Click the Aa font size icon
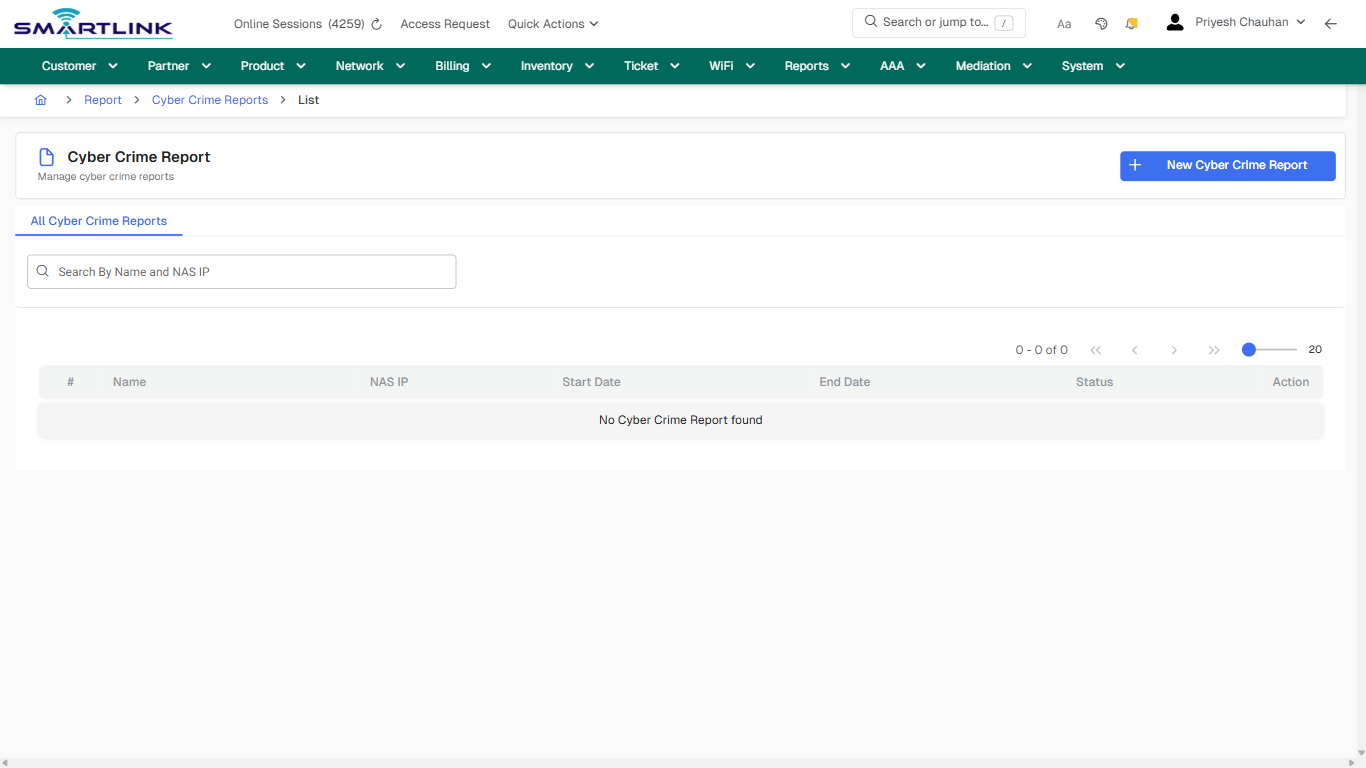 [1064, 23]
